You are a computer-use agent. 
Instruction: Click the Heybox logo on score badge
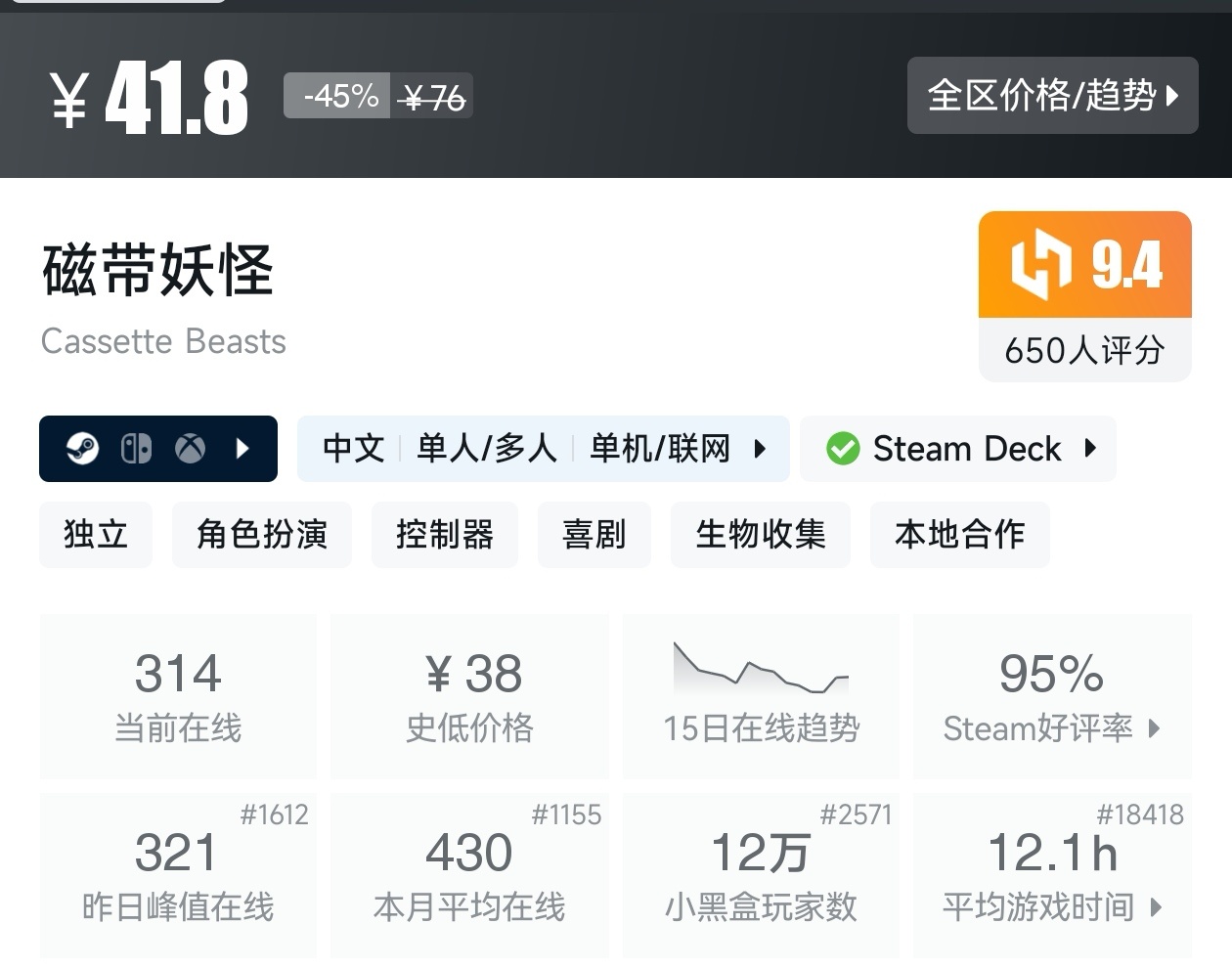[1040, 264]
